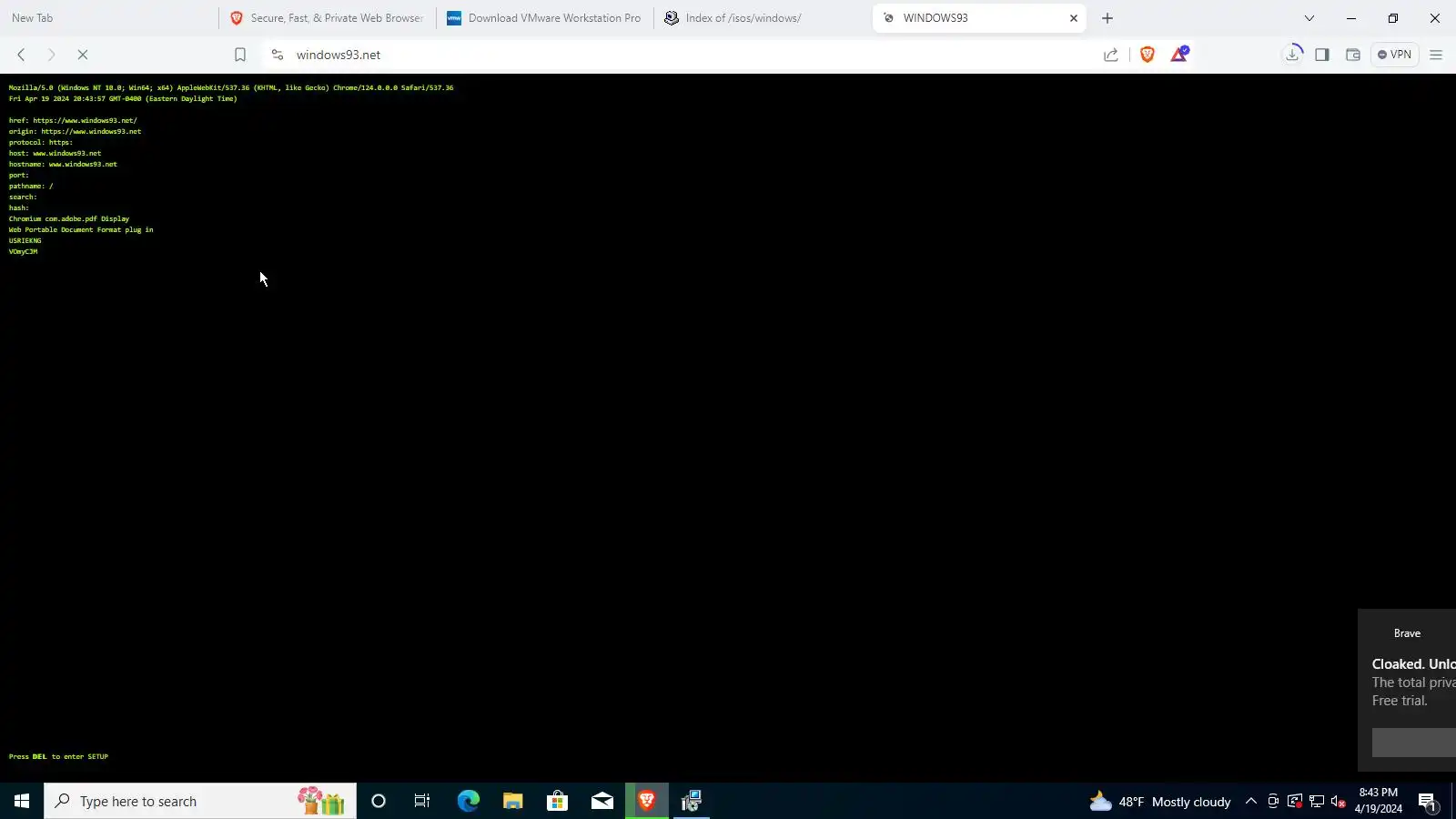Image resolution: width=1456 pixels, height=819 pixels.
Task: Open File Explorer from taskbar
Action: coord(512,801)
